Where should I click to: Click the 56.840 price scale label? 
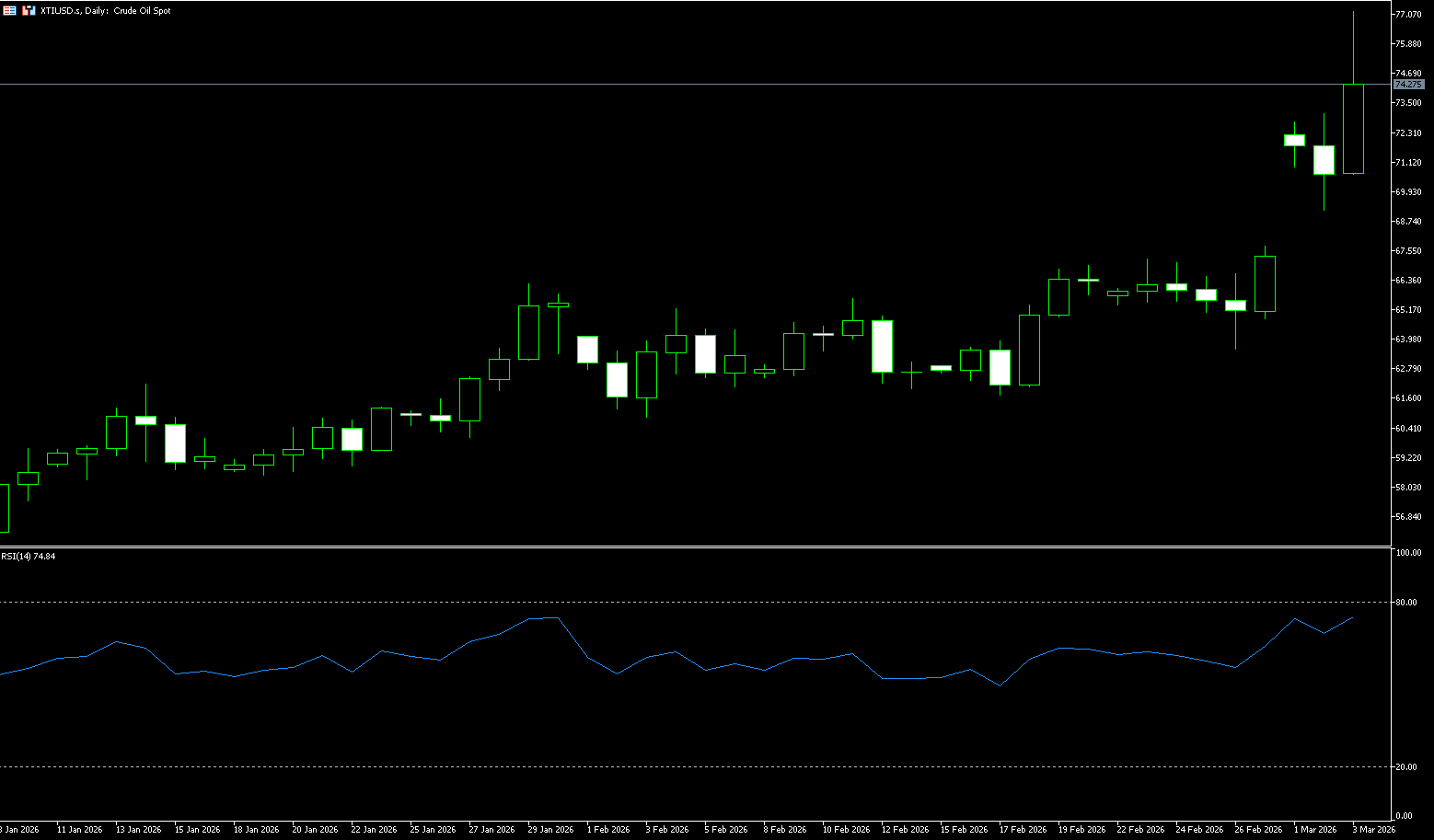pyautogui.click(x=1408, y=517)
